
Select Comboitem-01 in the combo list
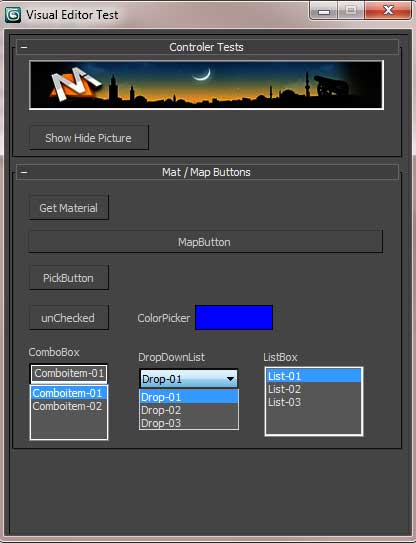[69, 393]
